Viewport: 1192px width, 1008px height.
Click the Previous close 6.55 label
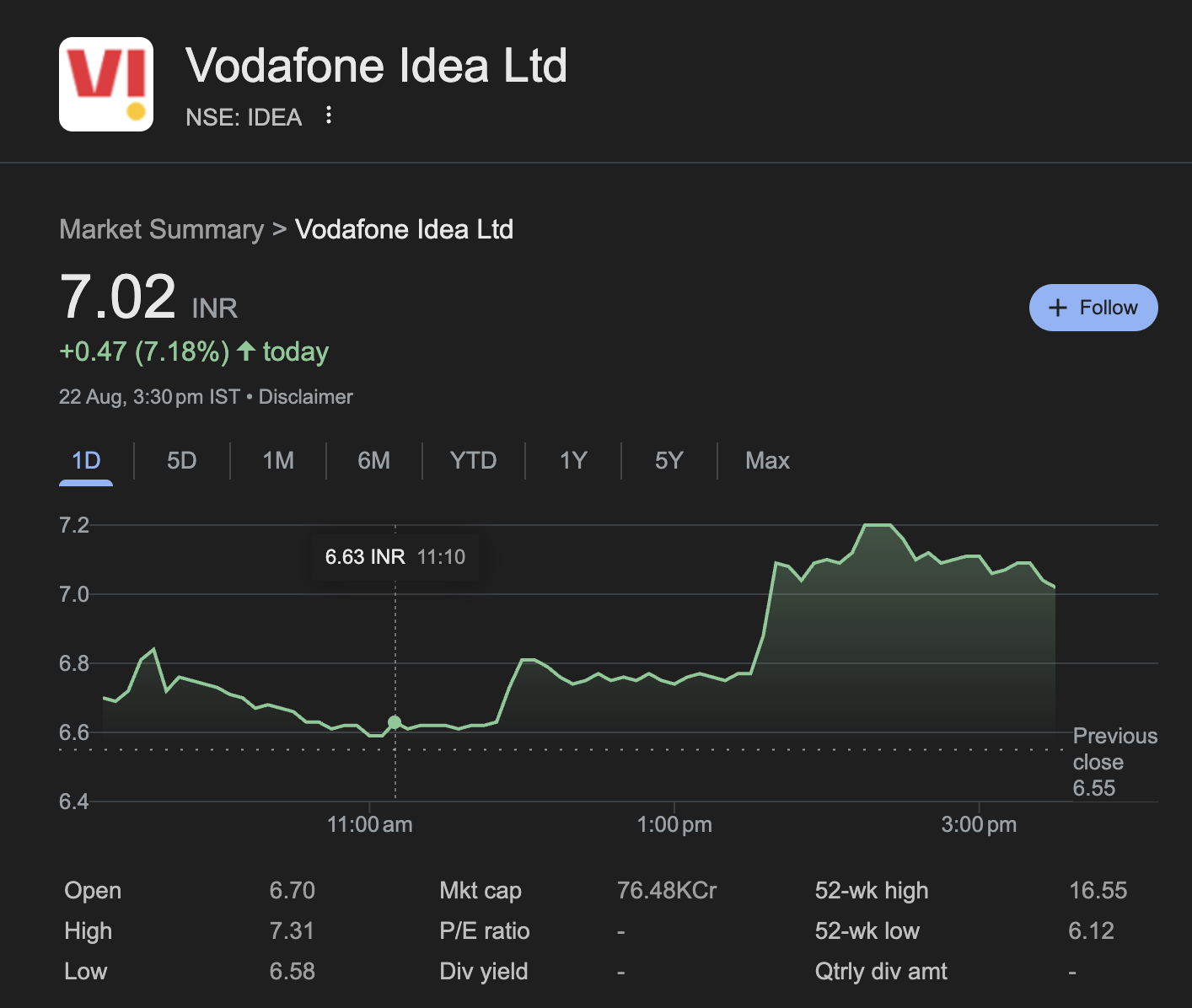tap(1114, 762)
